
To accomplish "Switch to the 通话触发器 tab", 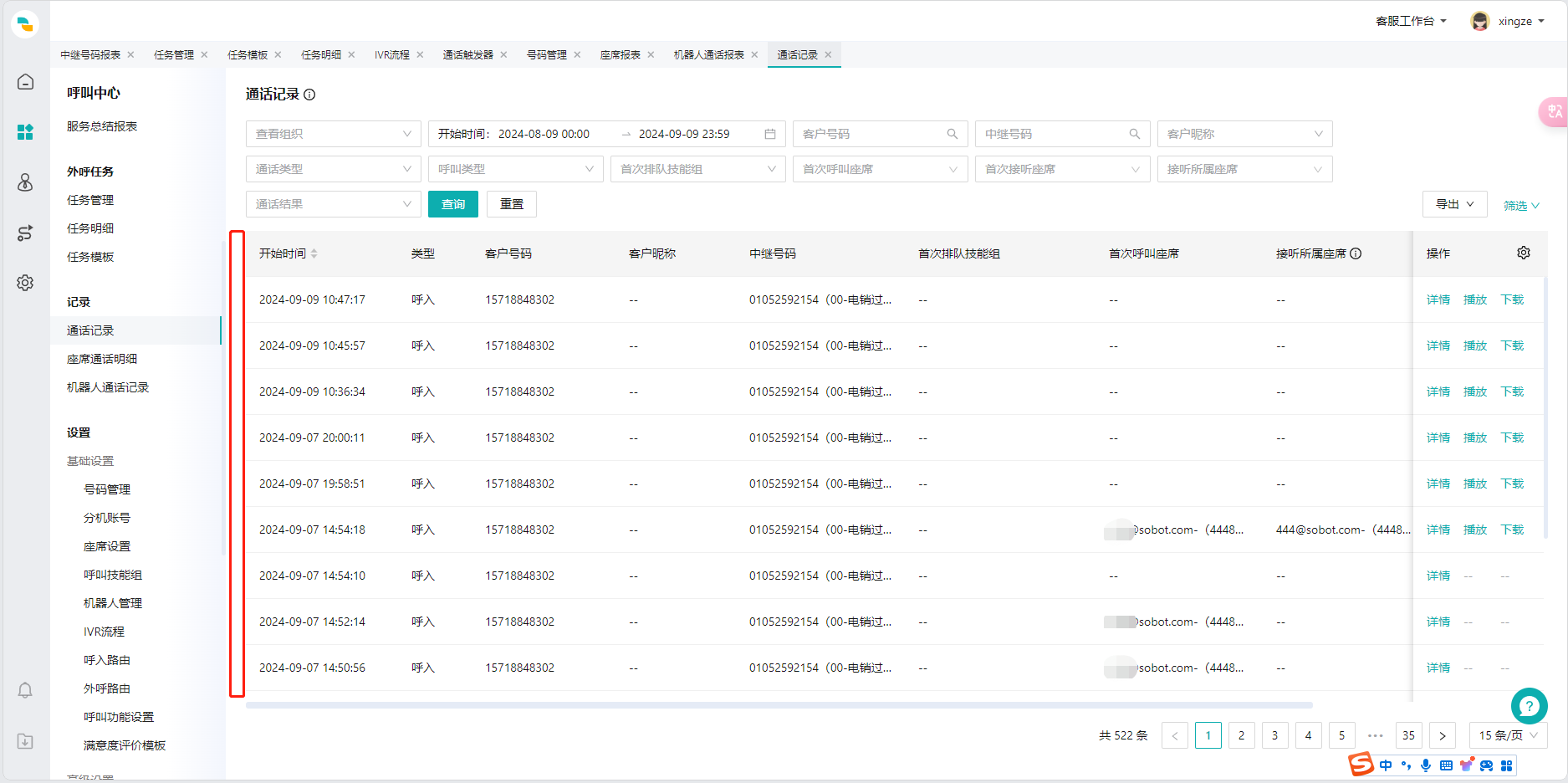I will 468,54.
